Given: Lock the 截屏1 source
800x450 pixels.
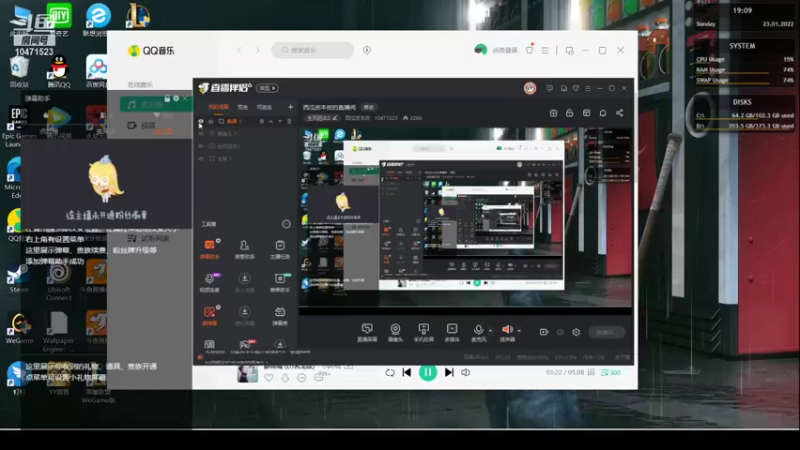Looking at the screenshot, I should pos(211,121).
